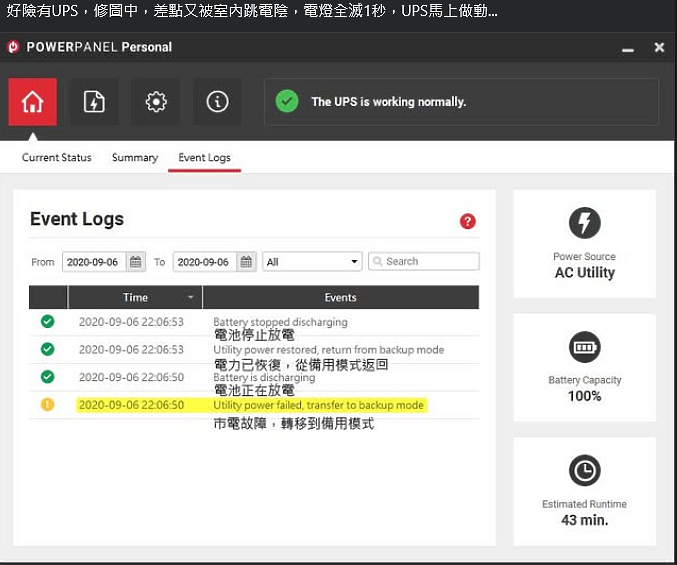The height and width of the screenshot is (565, 677).
Task: Click 'The UPS is working normally.' message
Action: pos(389,102)
